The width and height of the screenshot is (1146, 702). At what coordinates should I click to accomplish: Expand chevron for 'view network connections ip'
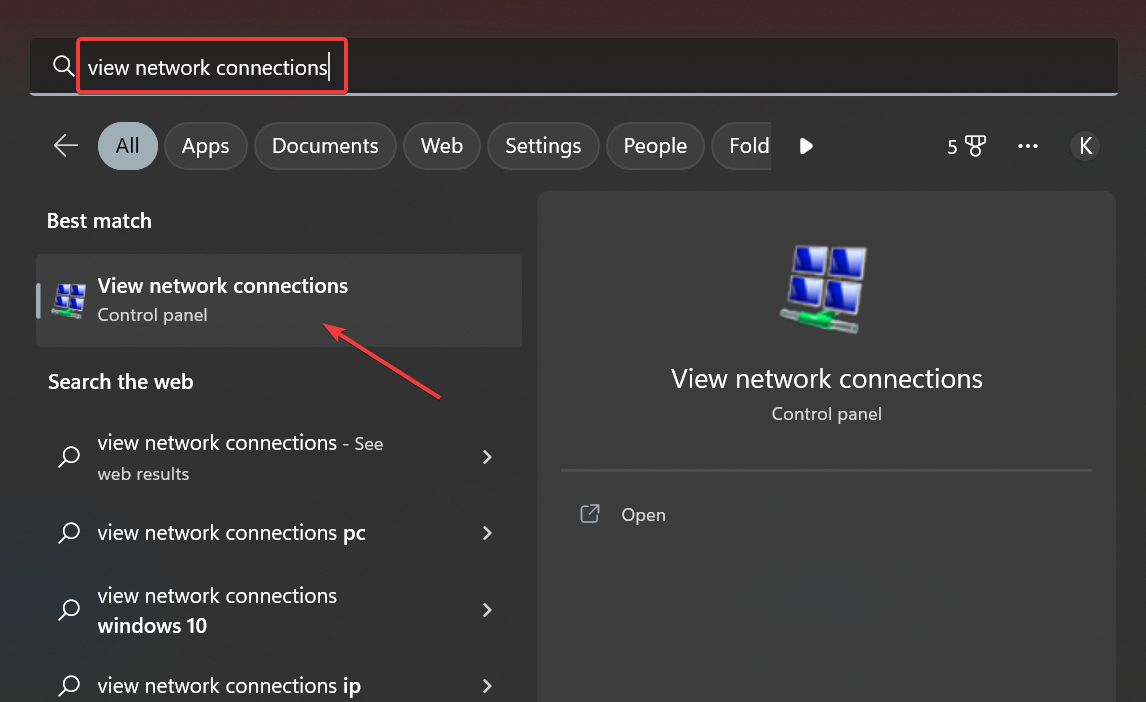tap(487, 685)
